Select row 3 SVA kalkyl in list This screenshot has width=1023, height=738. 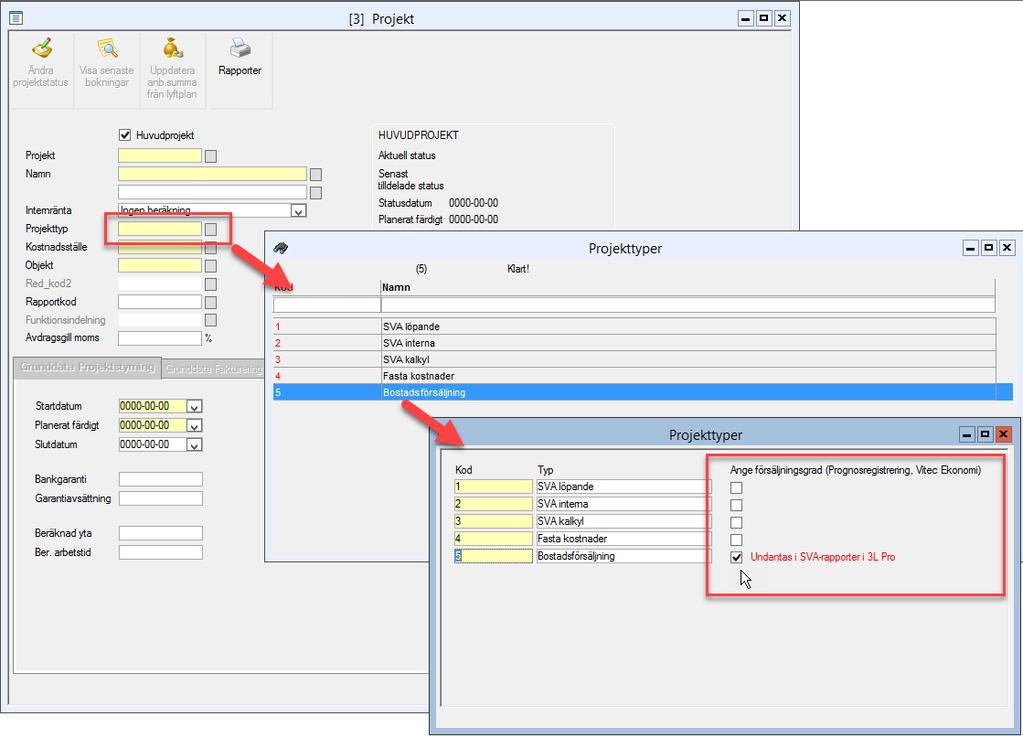634,359
